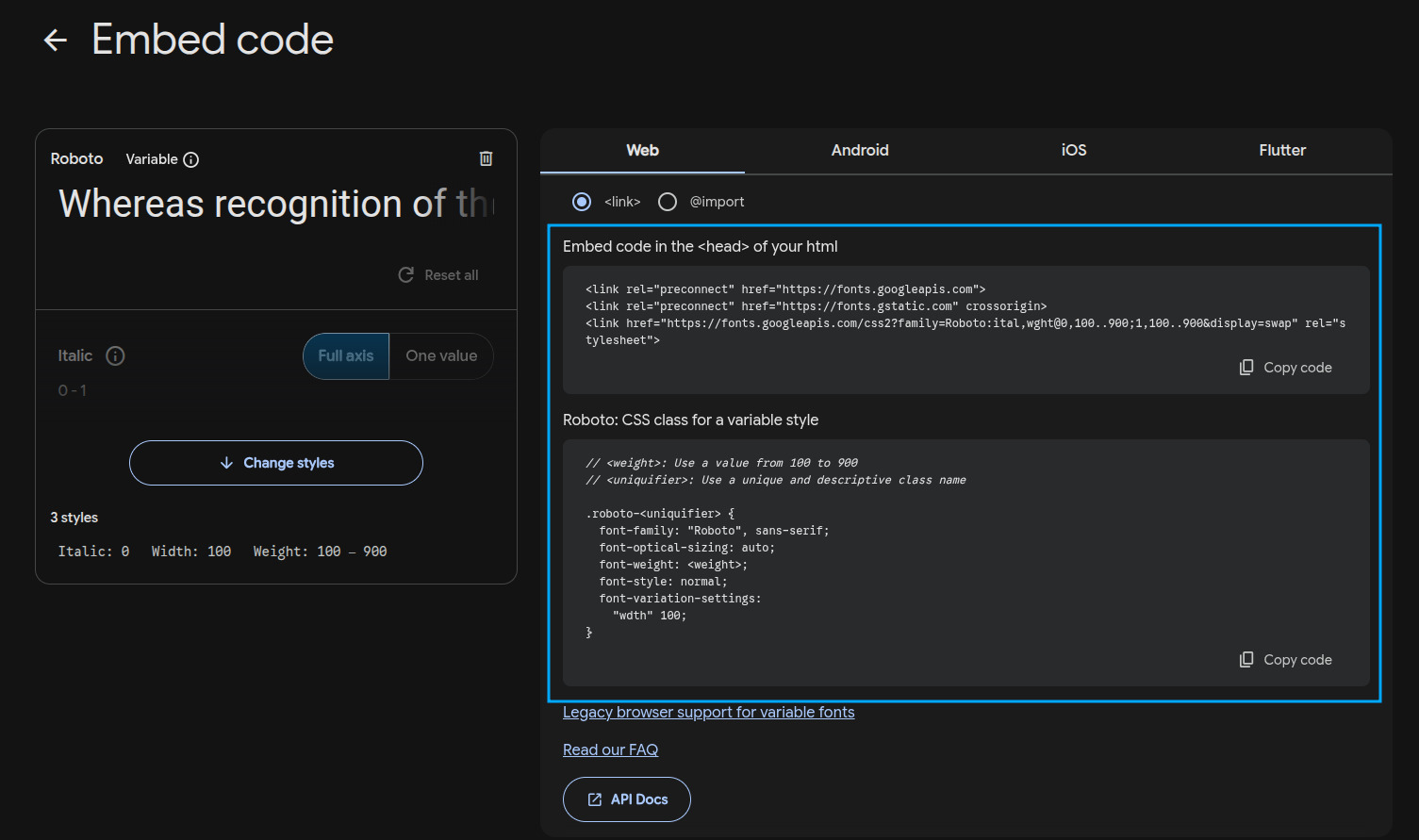Switch Italic to One value
This screenshot has height=840, width=1419.
point(441,356)
